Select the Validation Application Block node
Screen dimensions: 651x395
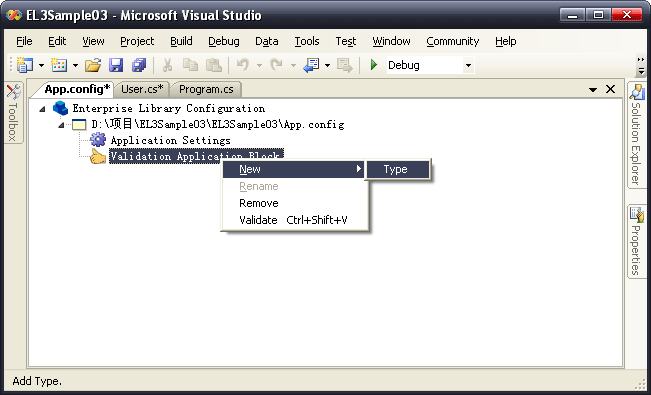click(x=196, y=156)
